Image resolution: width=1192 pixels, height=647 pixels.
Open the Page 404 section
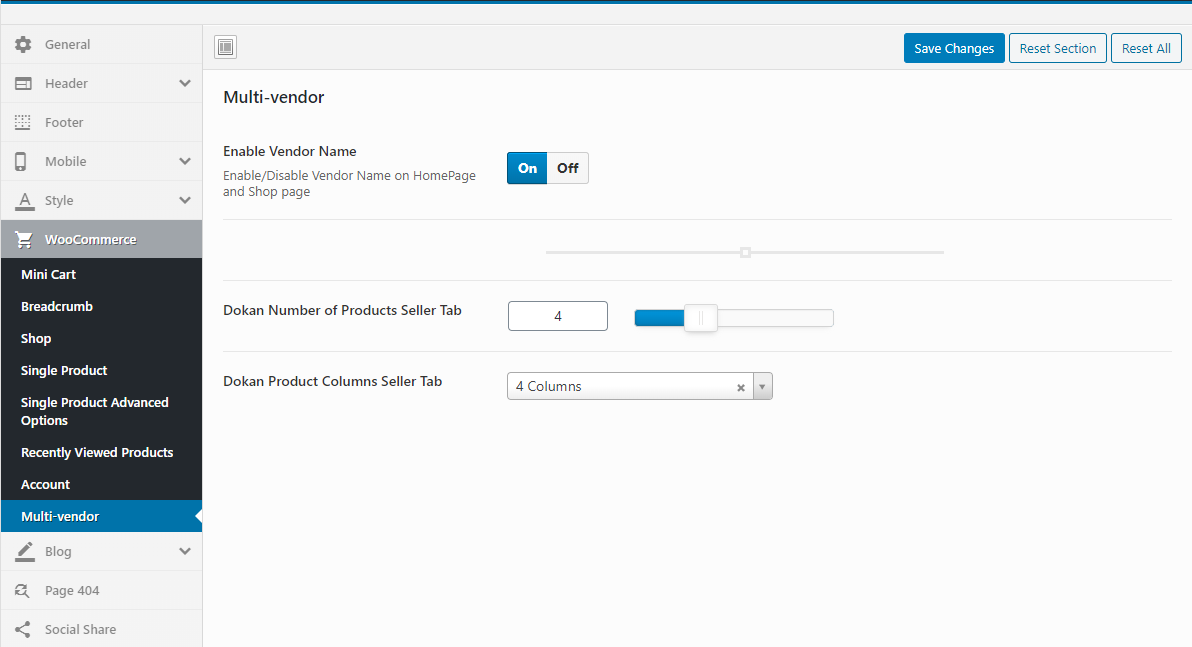[102, 590]
